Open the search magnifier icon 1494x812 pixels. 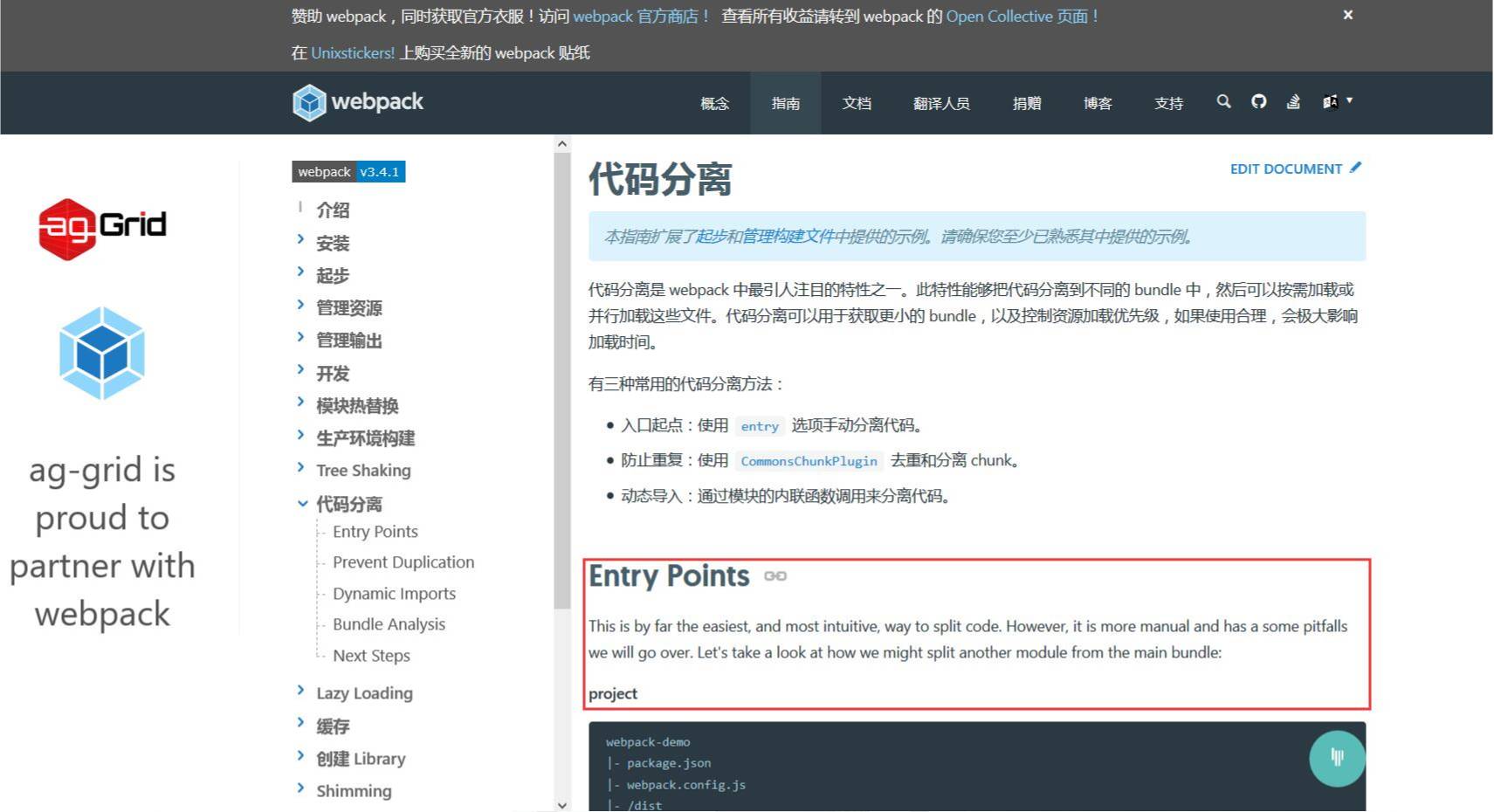tap(1223, 101)
